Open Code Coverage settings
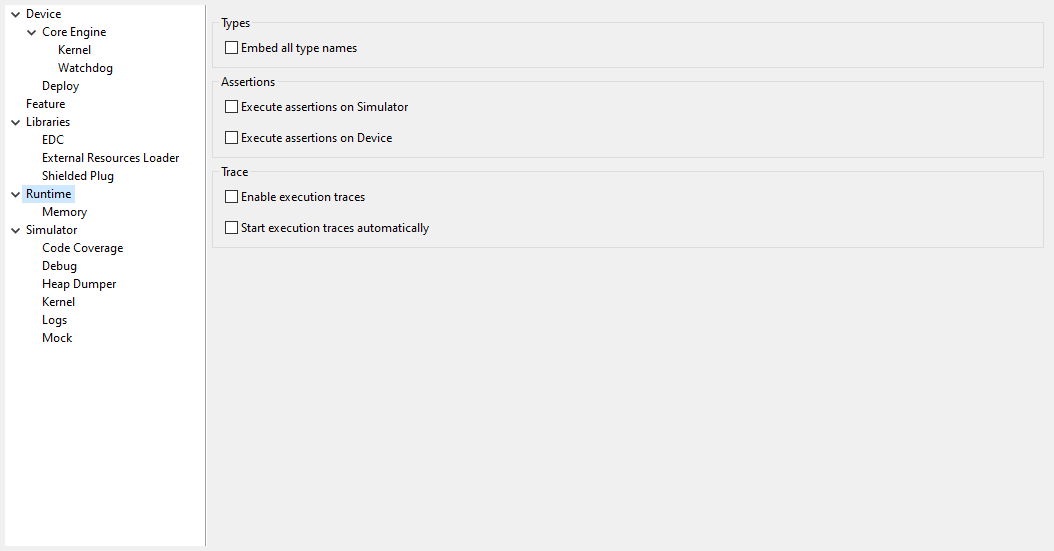 [x=82, y=248]
